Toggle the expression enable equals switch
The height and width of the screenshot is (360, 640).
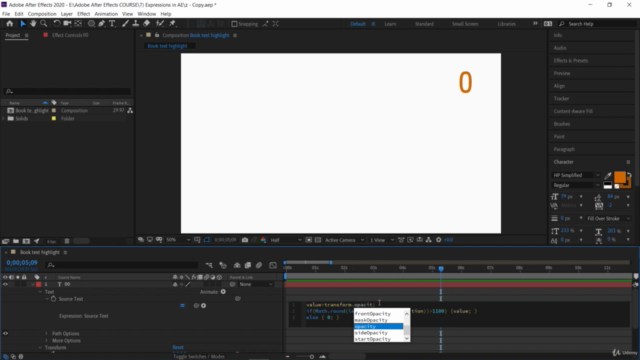click(x=182, y=305)
